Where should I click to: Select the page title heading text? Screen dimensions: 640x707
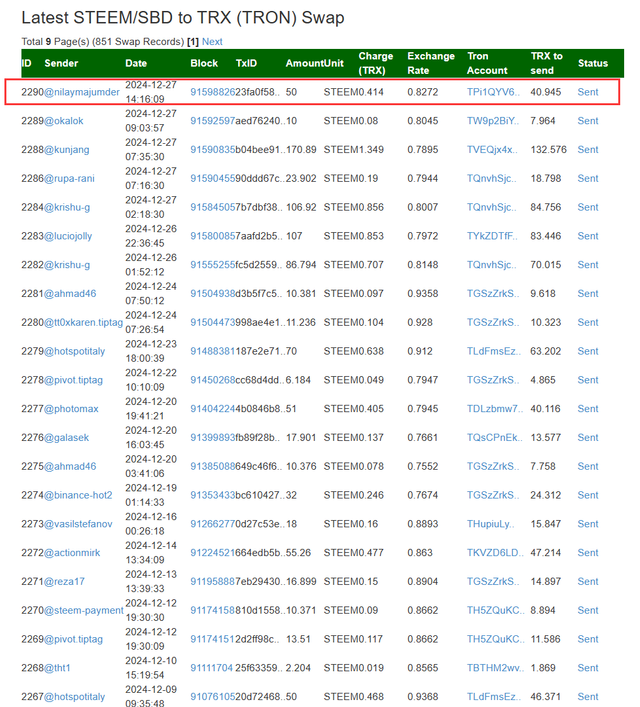(x=183, y=18)
